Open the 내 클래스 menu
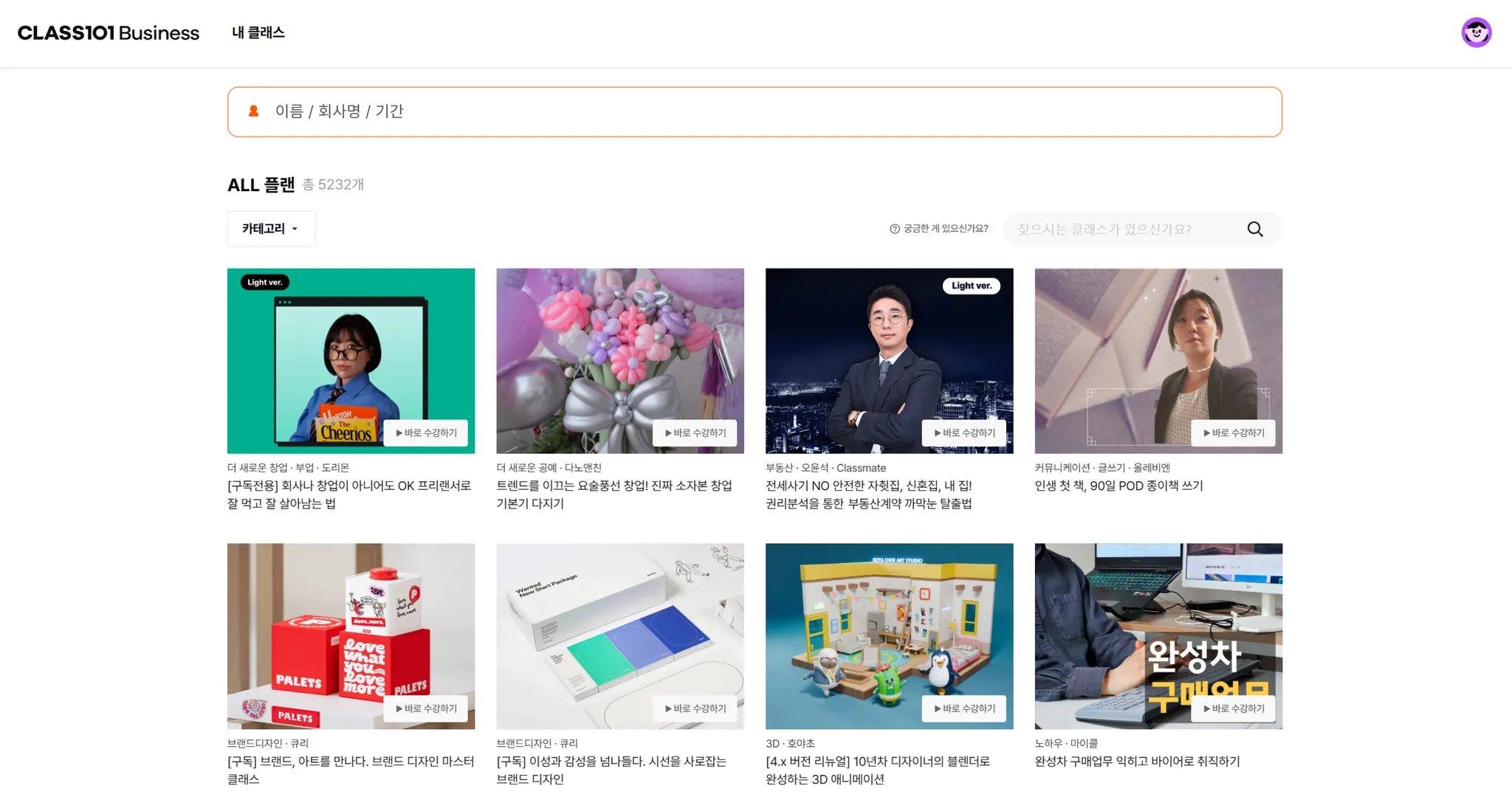Screen dimensions: 1512x797 coord(258,32)
